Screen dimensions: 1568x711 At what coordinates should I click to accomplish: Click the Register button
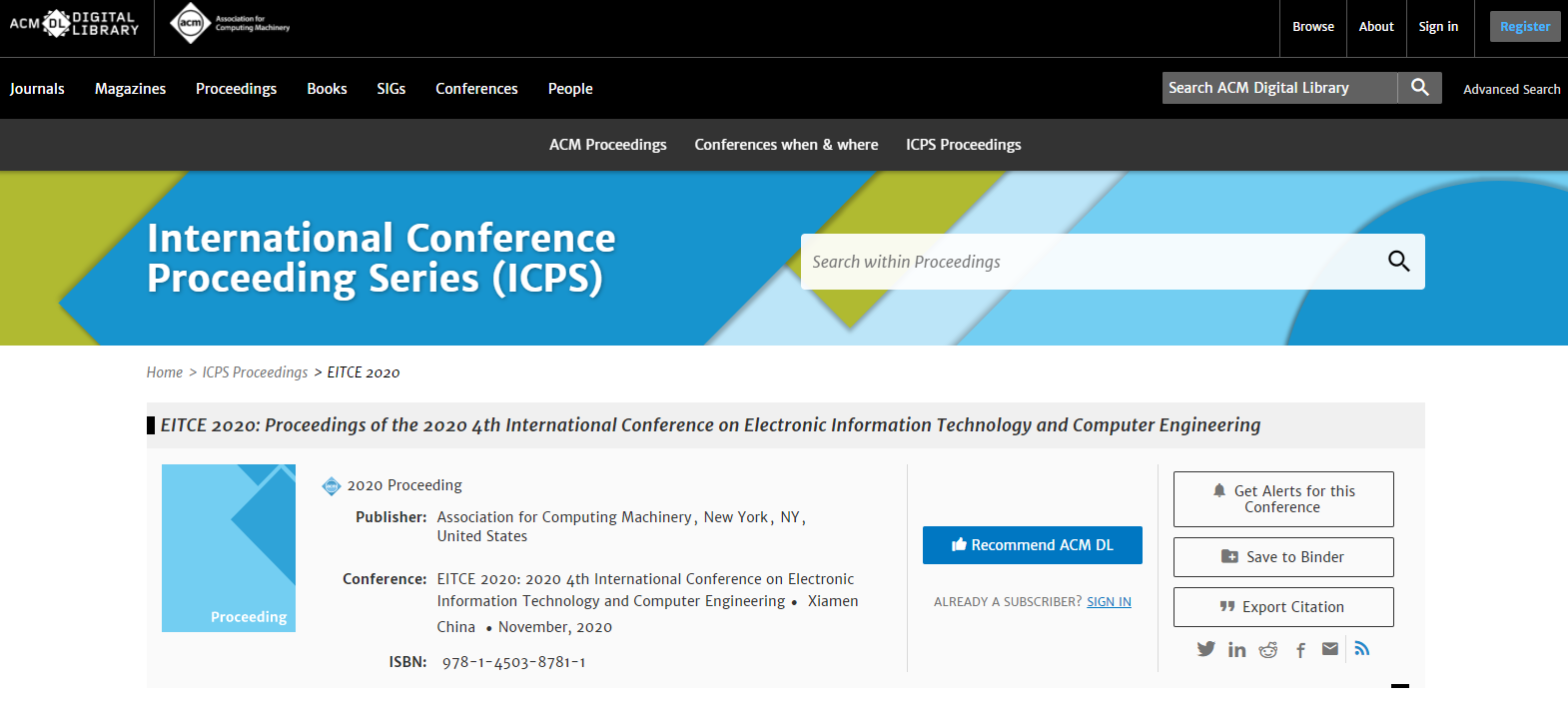click(x=1525, y=27)
